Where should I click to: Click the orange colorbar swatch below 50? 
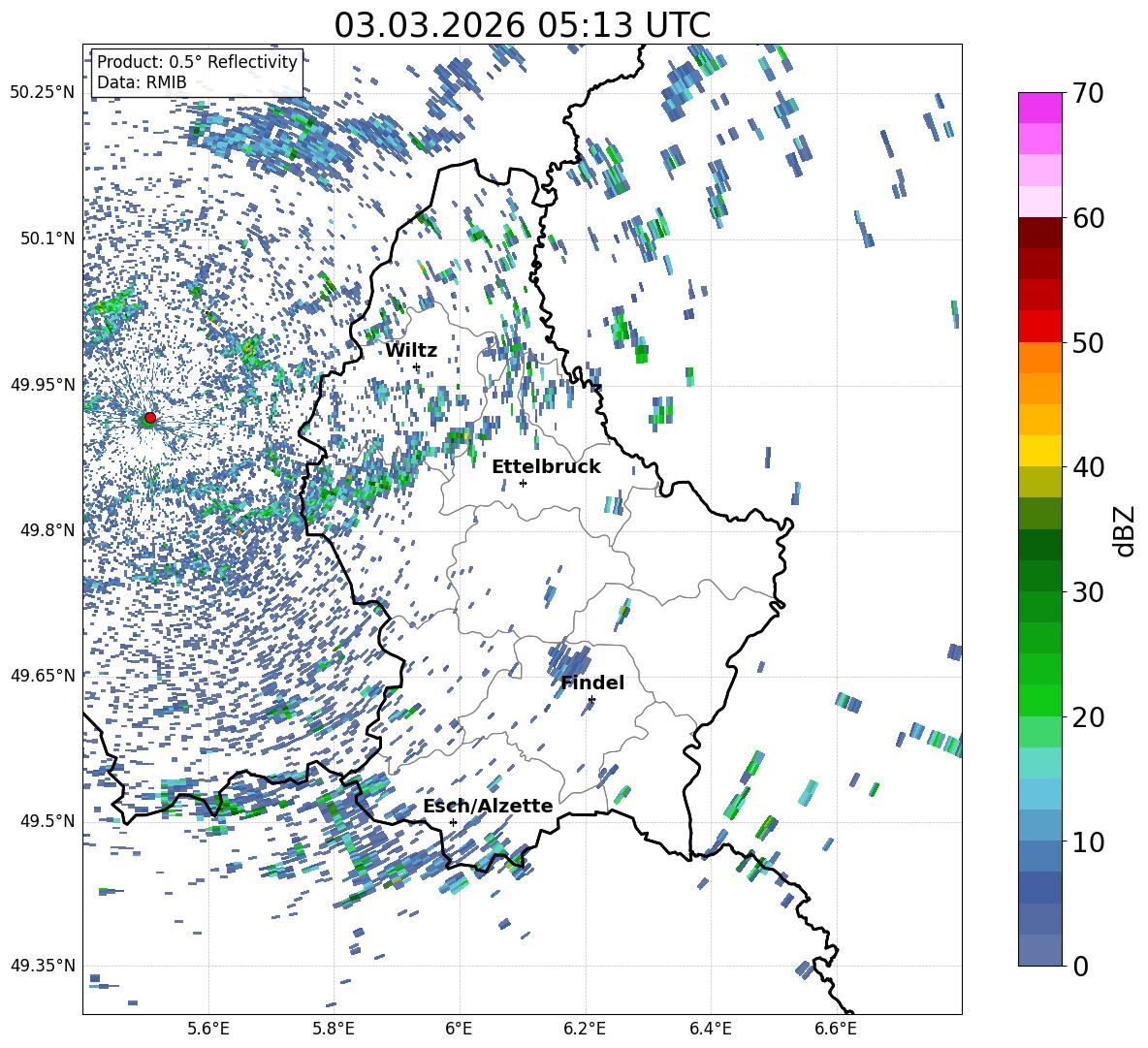point(1039,358)
